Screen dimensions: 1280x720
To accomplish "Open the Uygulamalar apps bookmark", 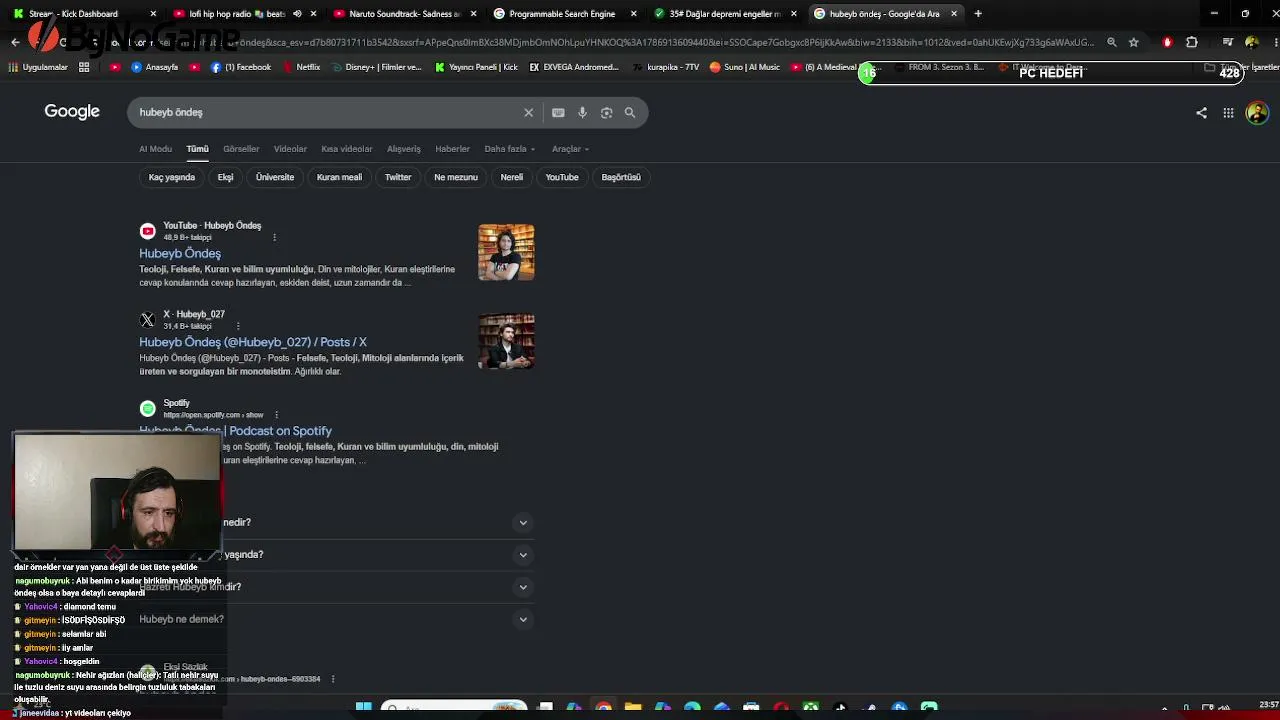I will [x=38, y=67].
